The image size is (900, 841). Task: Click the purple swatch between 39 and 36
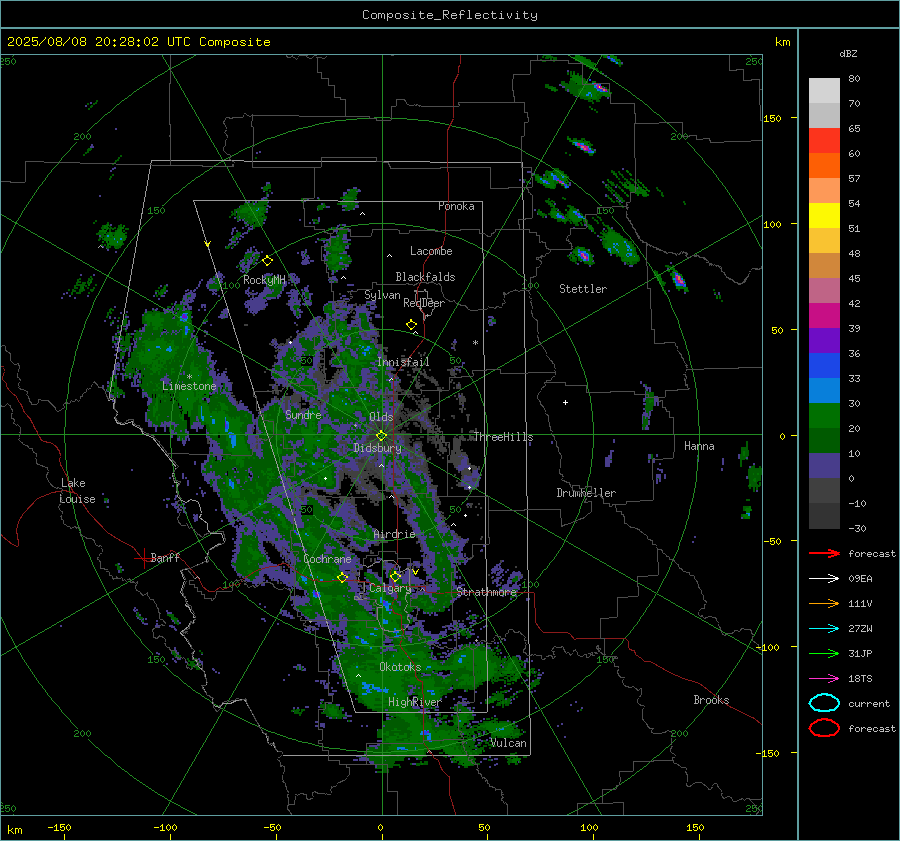824,340
